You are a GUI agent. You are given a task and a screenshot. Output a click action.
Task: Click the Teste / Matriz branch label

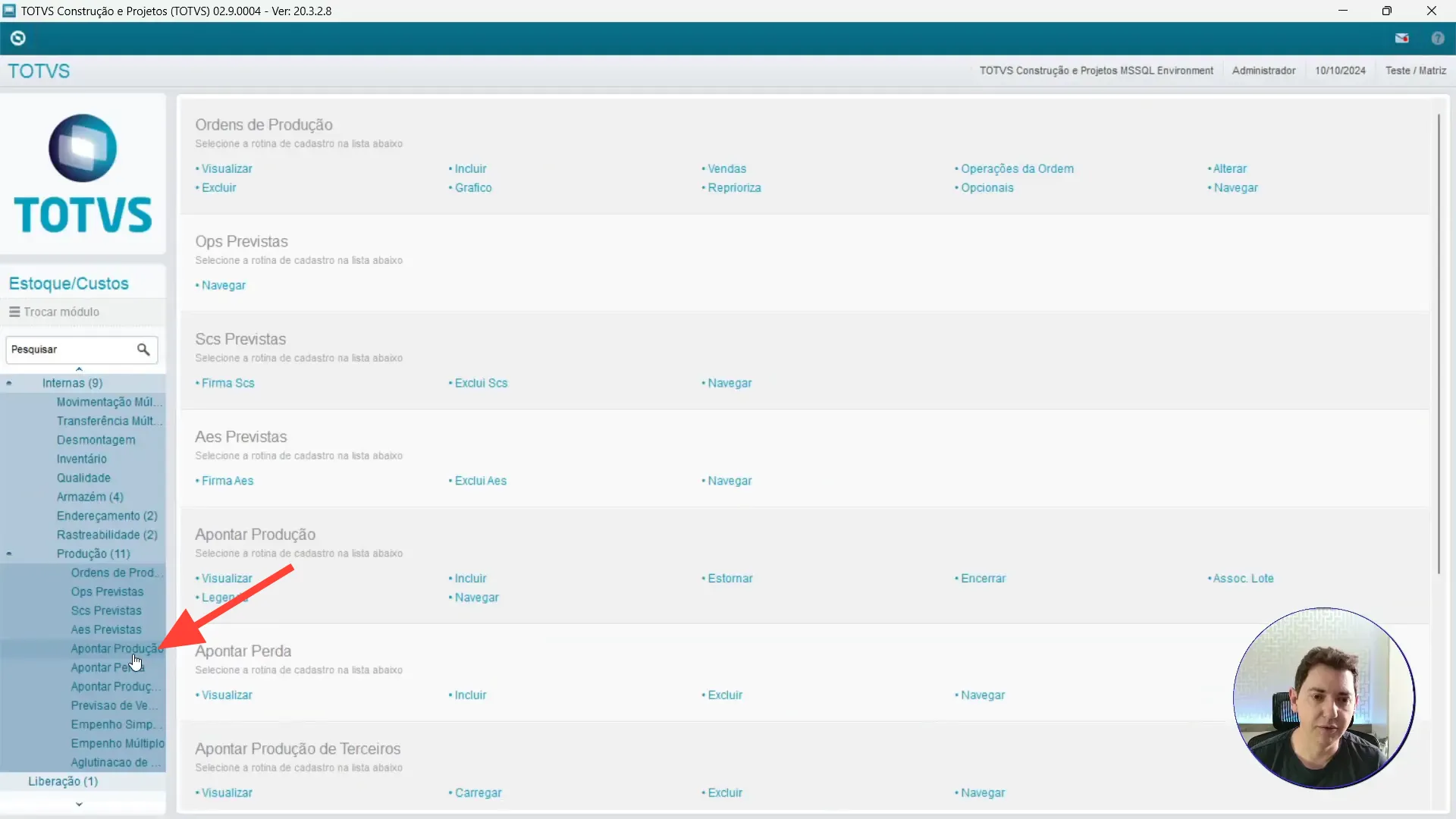click(1415, 71)
